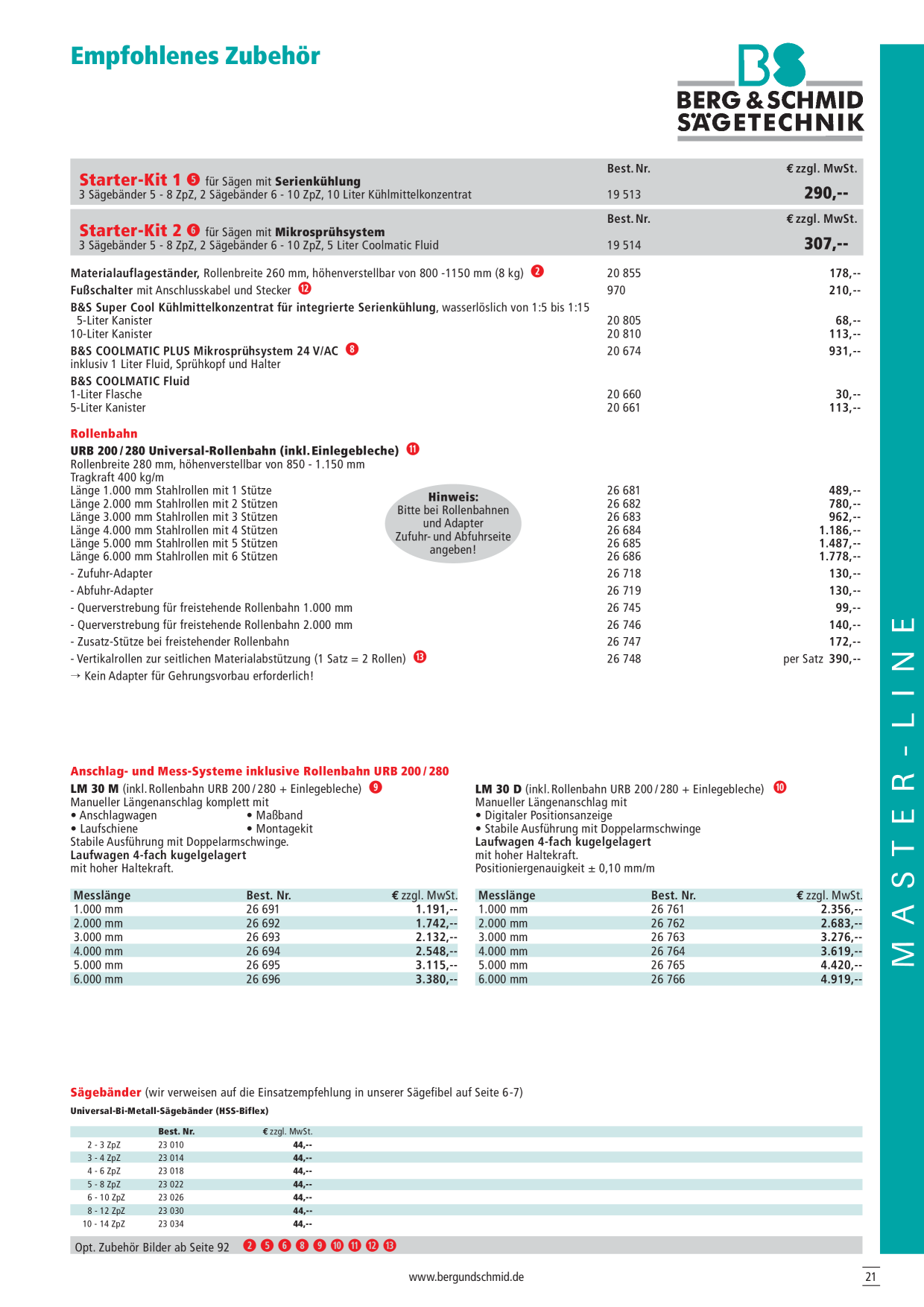Click the red 'Sägebänder' heading

click(106, 1092)
